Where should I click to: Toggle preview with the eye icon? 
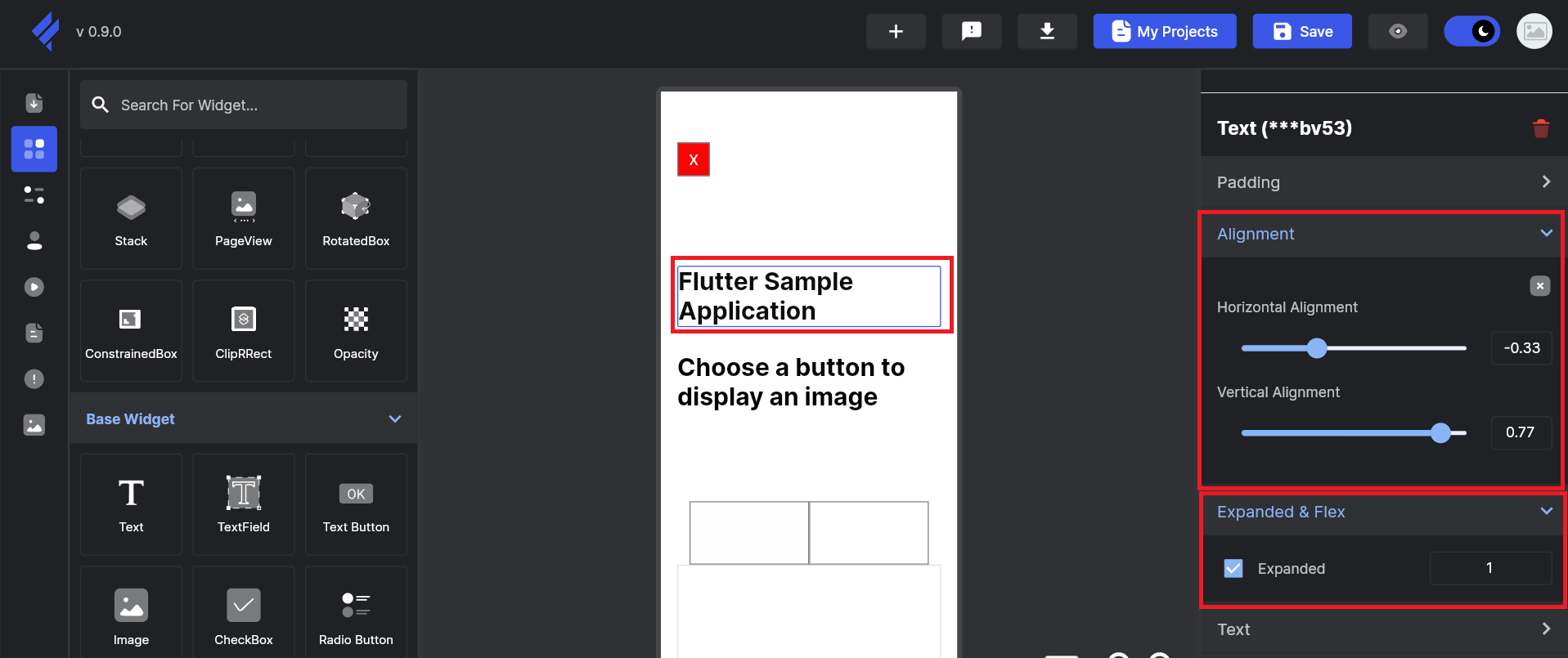(1397, 32)
